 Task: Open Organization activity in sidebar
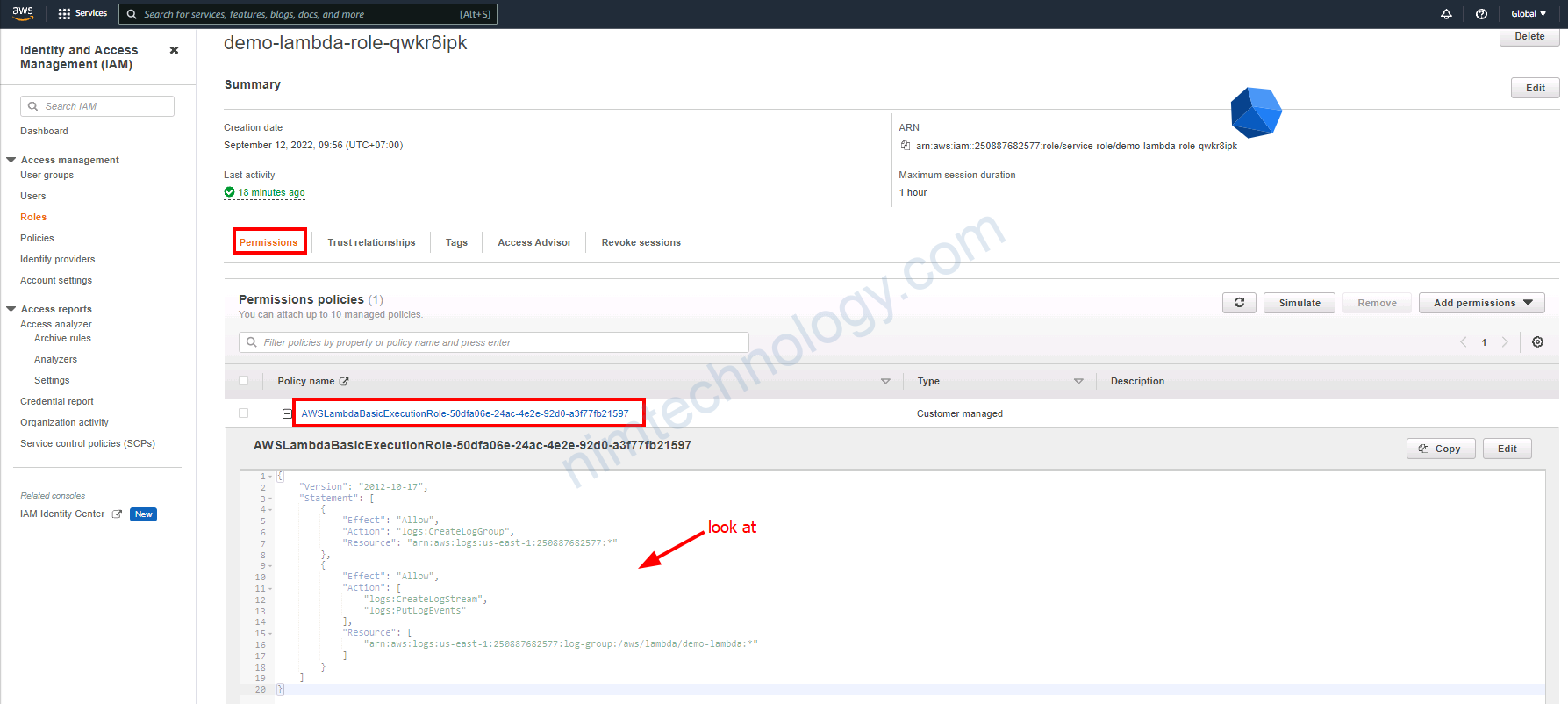[x=64, y=422]
